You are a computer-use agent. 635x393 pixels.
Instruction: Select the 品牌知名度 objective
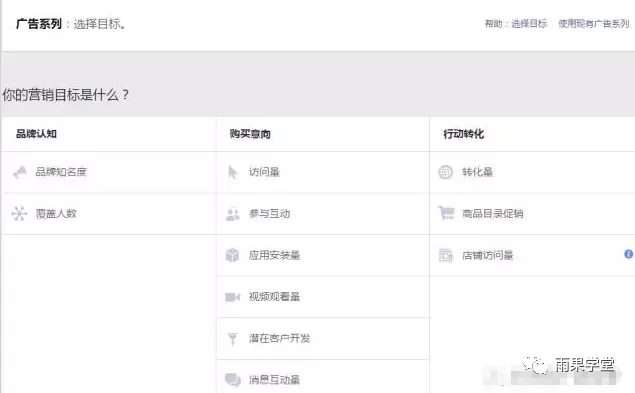109,172
